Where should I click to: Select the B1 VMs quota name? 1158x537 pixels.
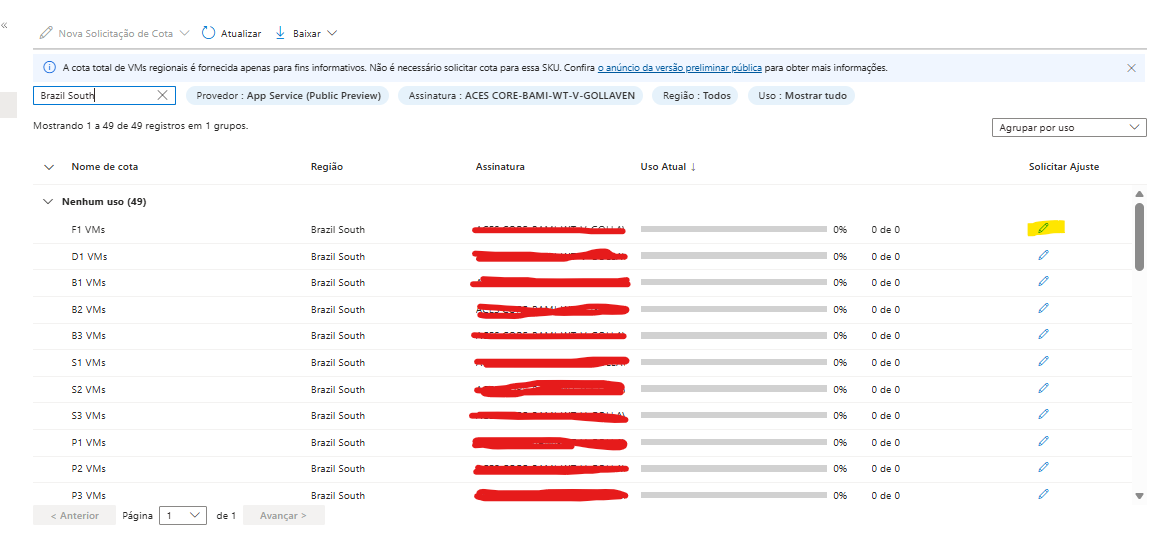[x=89, y=282]
